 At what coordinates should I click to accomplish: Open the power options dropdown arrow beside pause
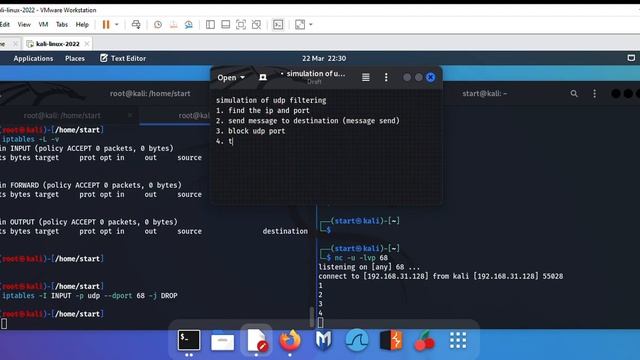(x=117, y=24)
